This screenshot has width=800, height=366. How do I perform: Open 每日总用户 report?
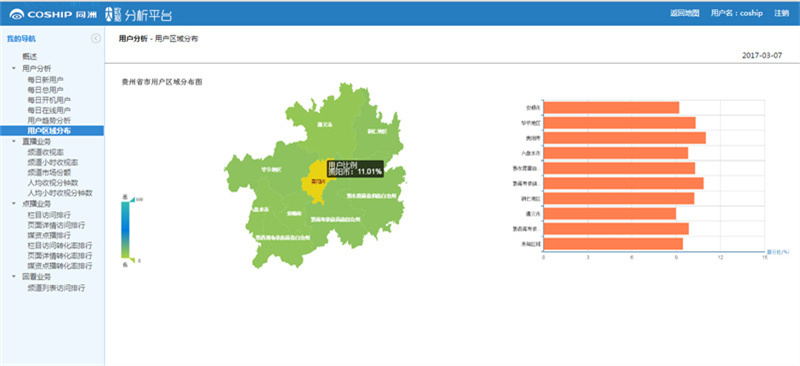coord(45,90)
